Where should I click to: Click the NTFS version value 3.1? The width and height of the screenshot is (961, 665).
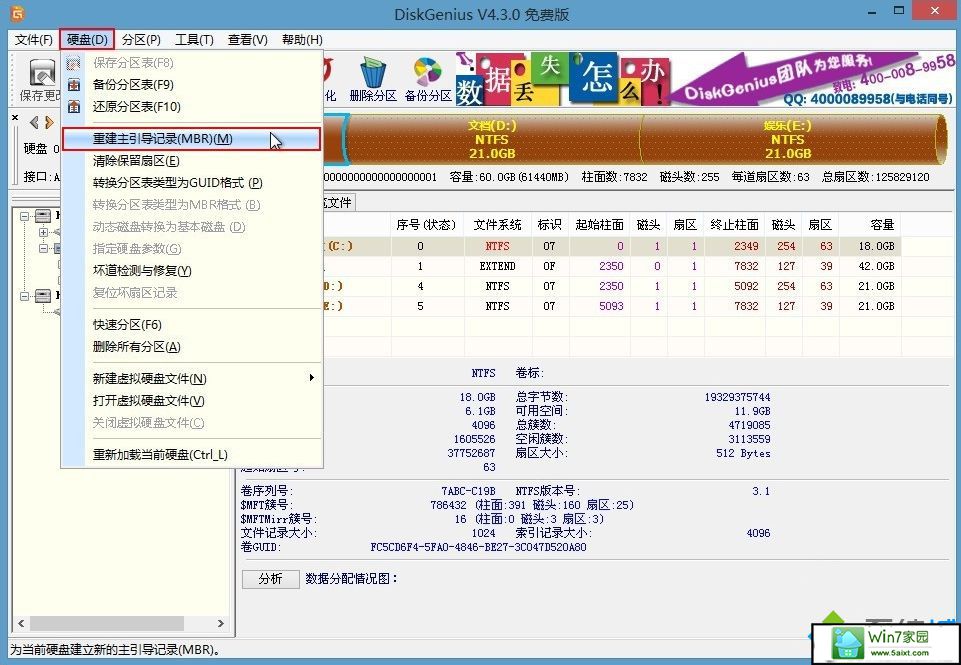pos(761,491)
